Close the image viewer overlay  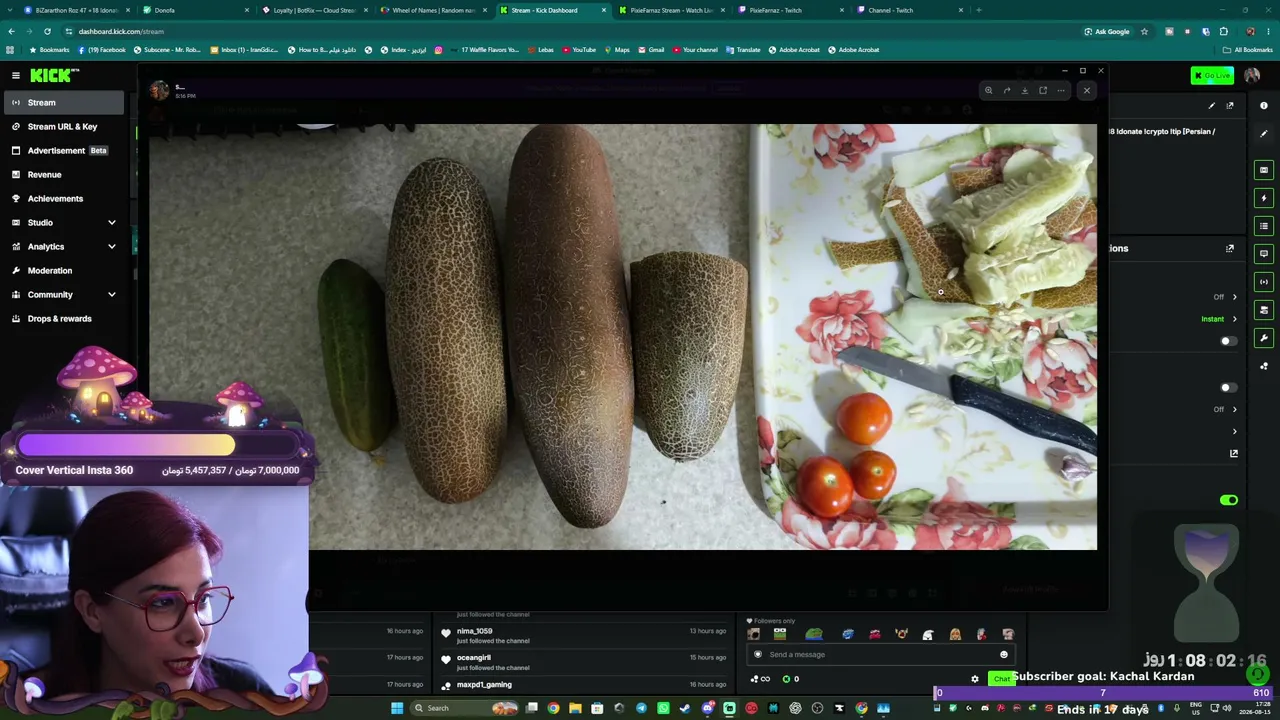point(1087,91)
